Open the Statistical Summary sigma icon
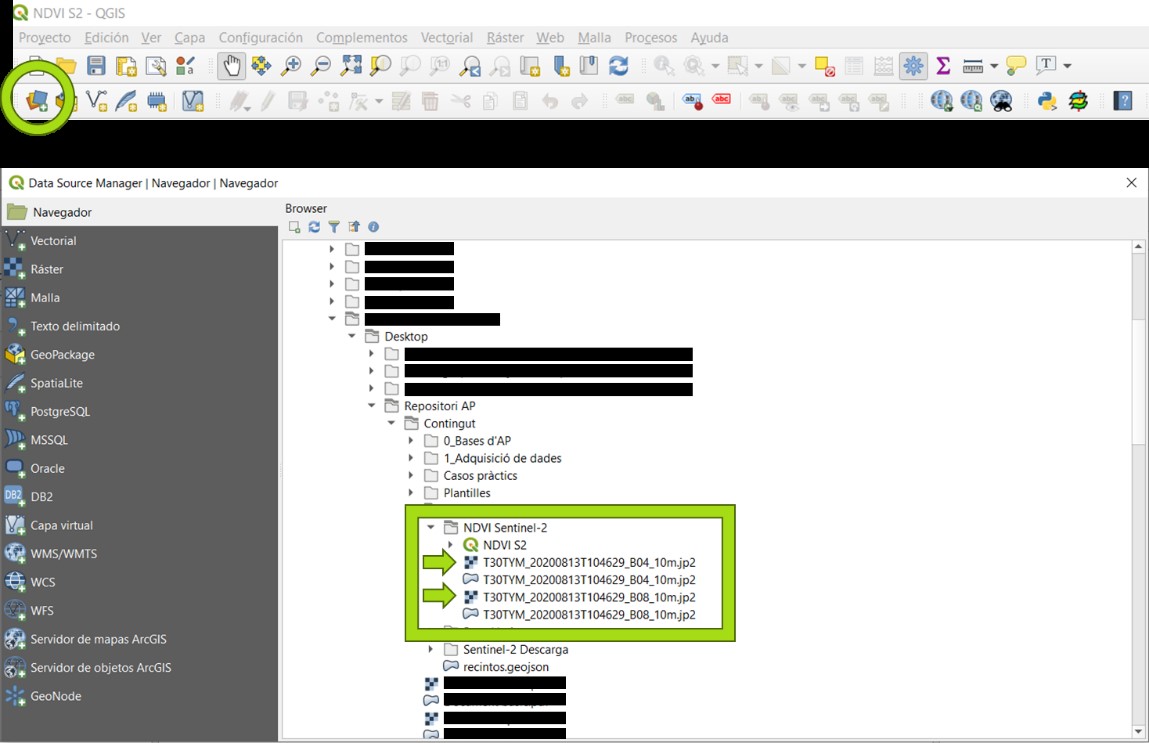Image resolution: width=1149 pixels, height=743 pixels. (x=943, y=66)
